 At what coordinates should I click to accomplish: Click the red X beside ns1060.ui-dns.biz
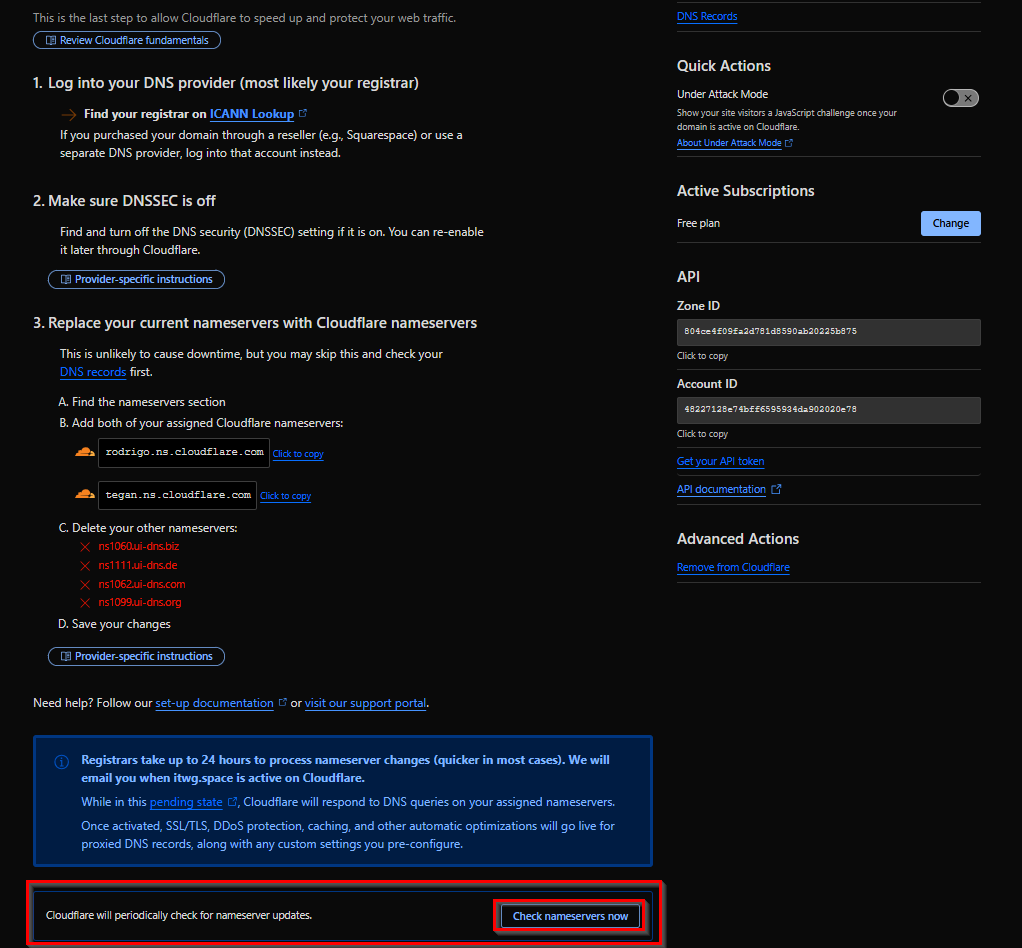tap(85, 547)
